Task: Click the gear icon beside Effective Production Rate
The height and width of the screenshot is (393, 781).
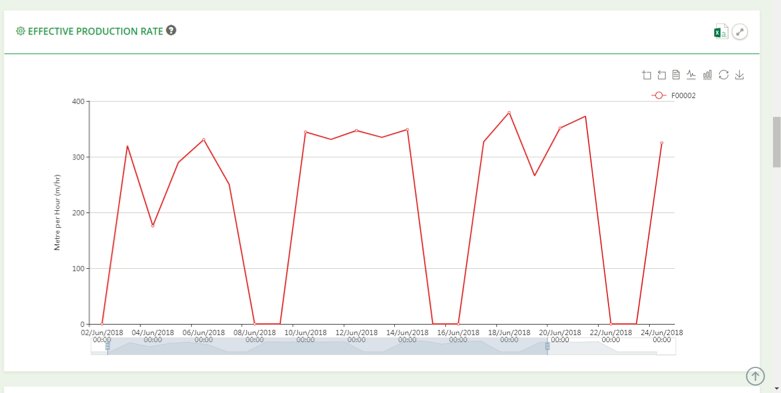Action: click(x=20, y=31)
